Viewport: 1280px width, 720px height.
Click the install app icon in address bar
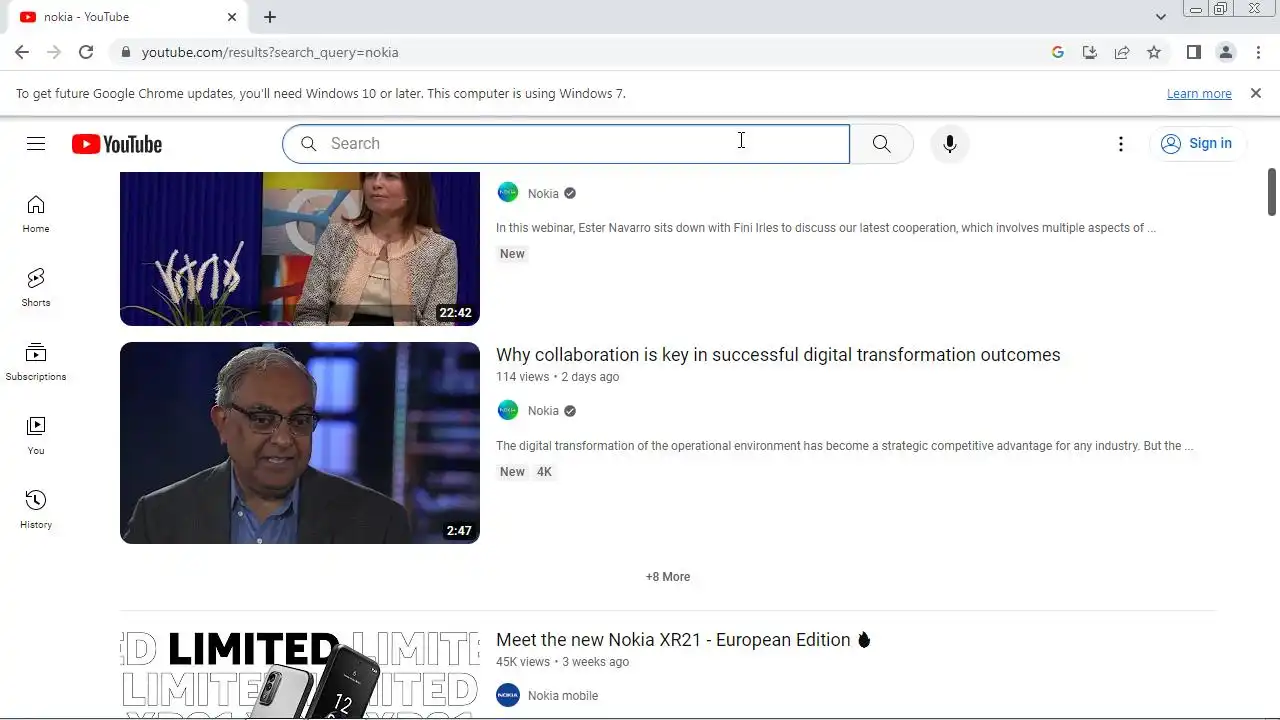[x=1090, y=52]
